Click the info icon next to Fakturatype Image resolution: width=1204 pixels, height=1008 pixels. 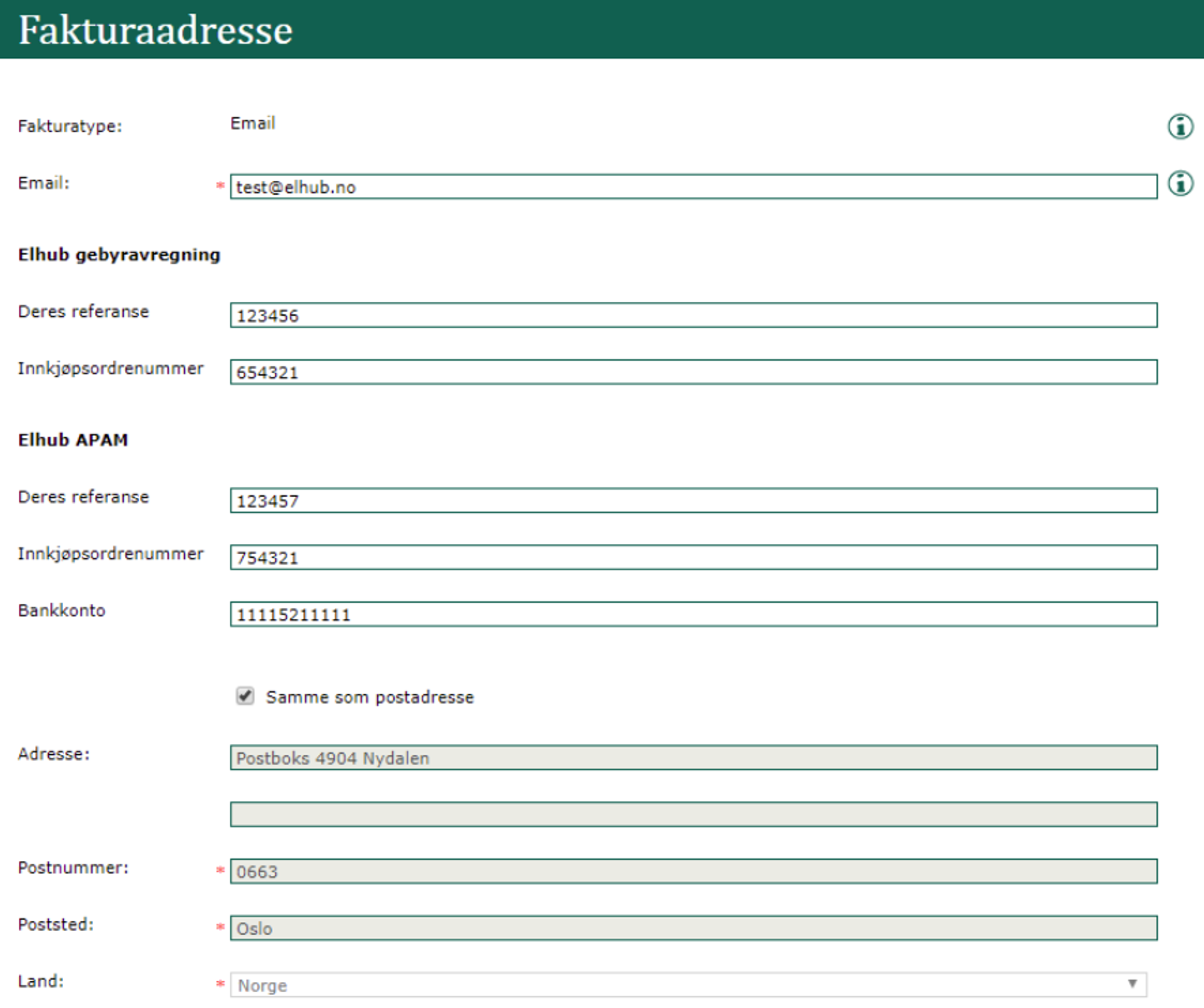click(x=1180, y=126)
